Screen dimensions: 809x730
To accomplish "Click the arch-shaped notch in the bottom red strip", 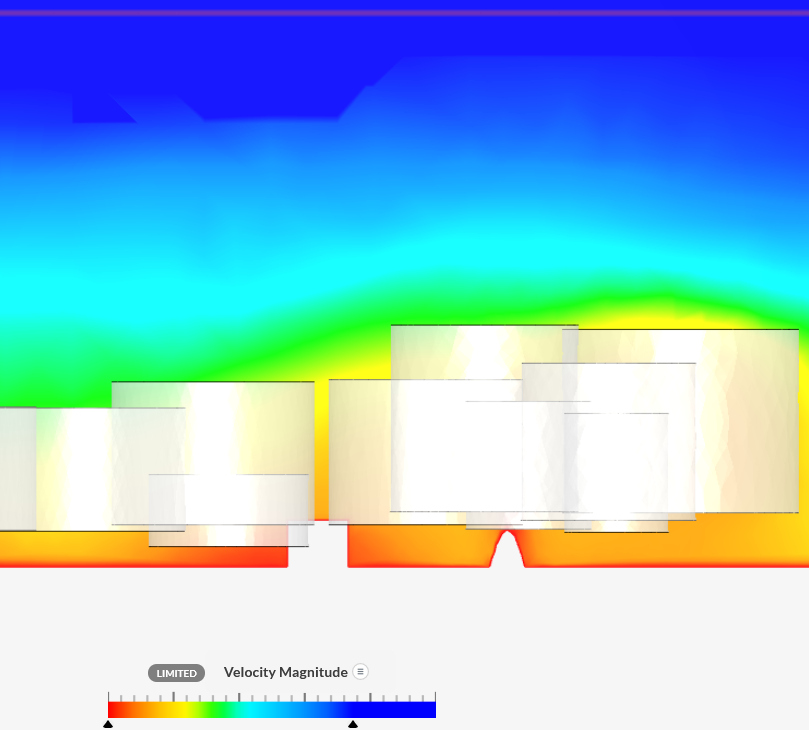I will (x=508, y=552).
